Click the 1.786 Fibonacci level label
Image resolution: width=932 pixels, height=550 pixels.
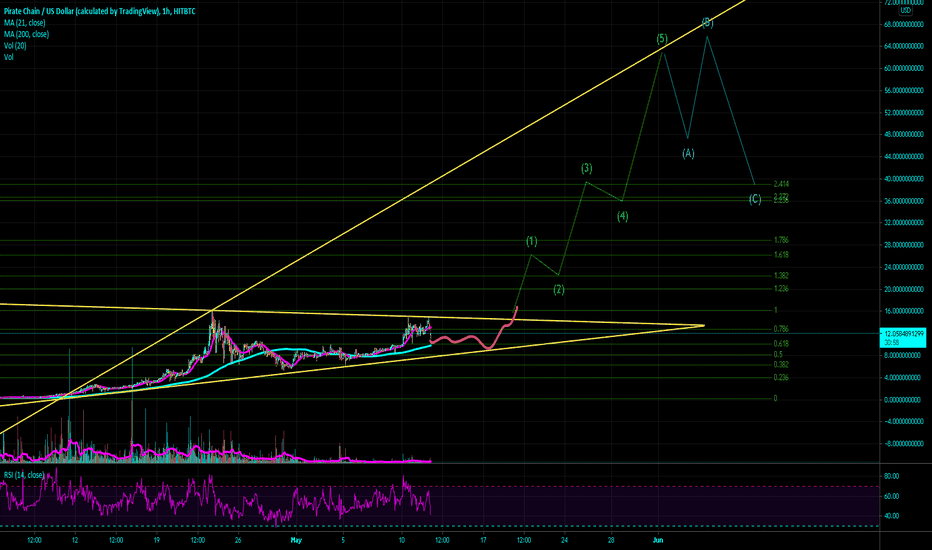[781, 240]
